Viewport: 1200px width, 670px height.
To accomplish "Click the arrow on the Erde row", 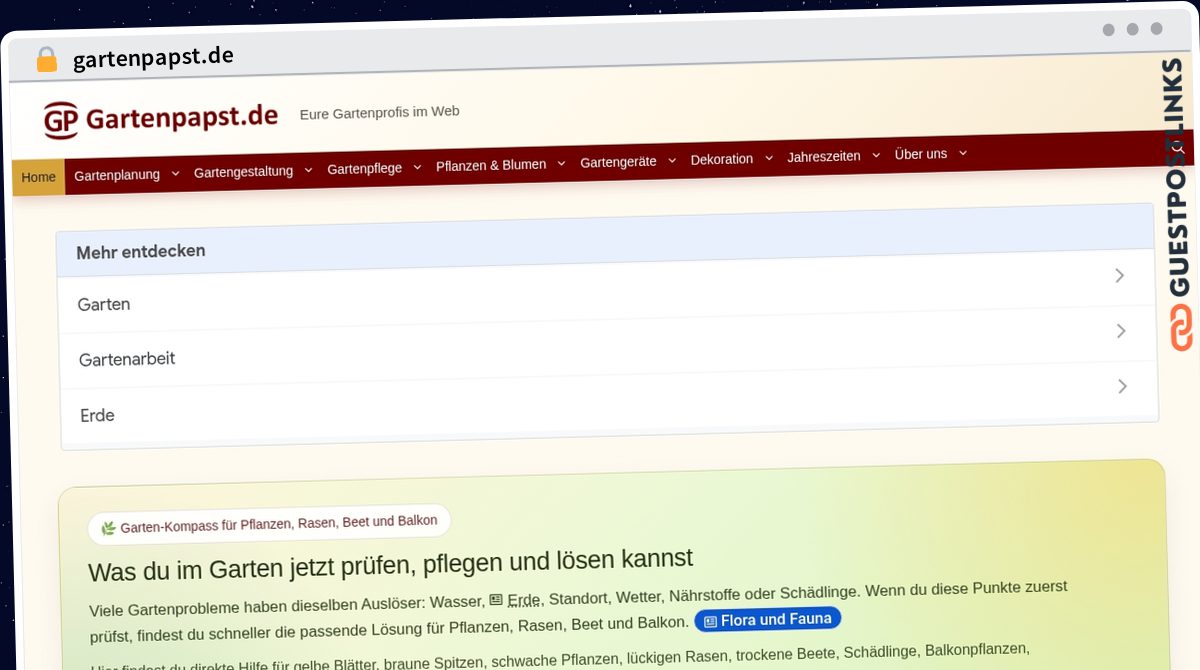I will coord(1122,386).
